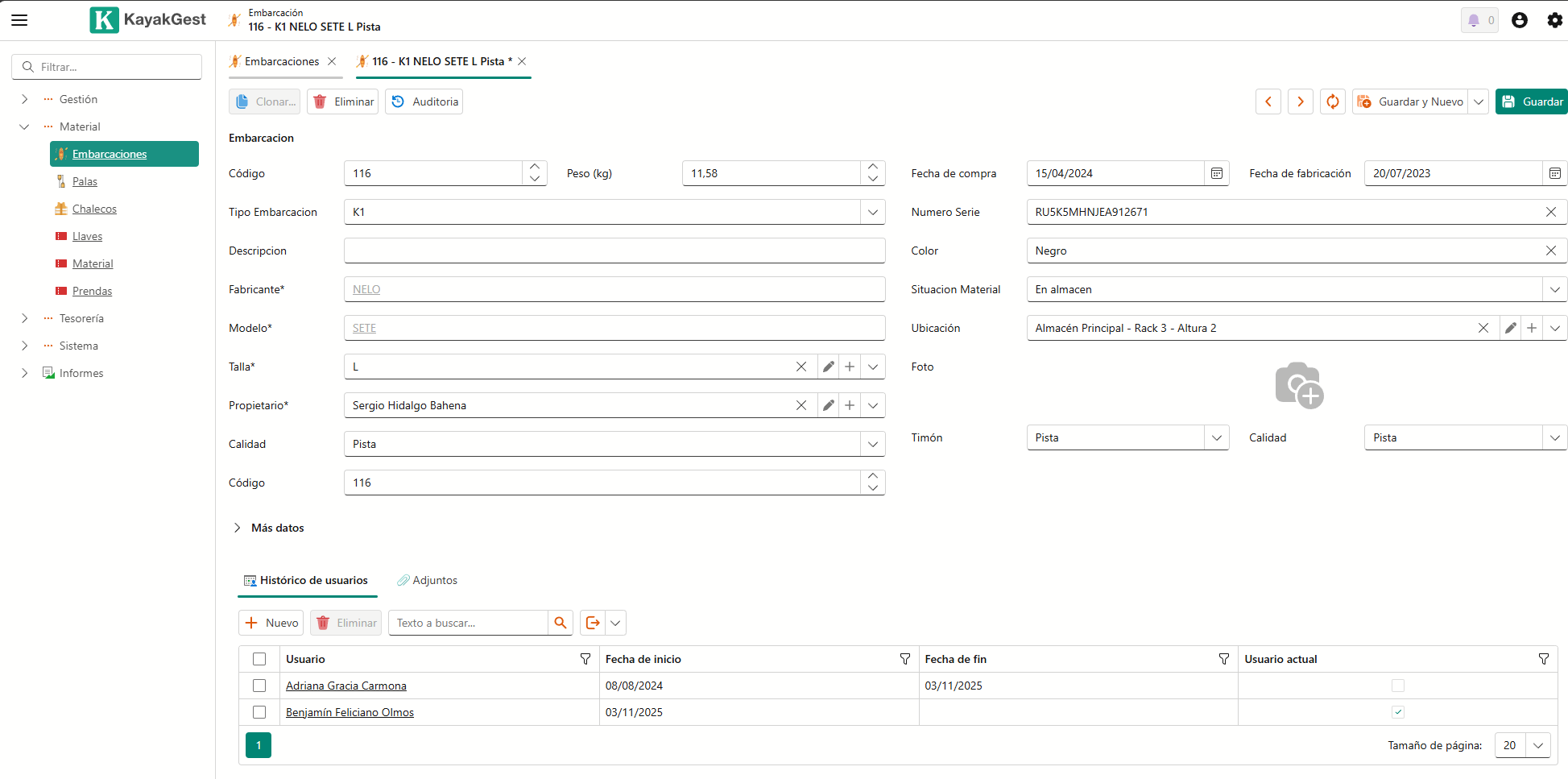Open Fecha de compra calendar picker

tap(1216, 173)
